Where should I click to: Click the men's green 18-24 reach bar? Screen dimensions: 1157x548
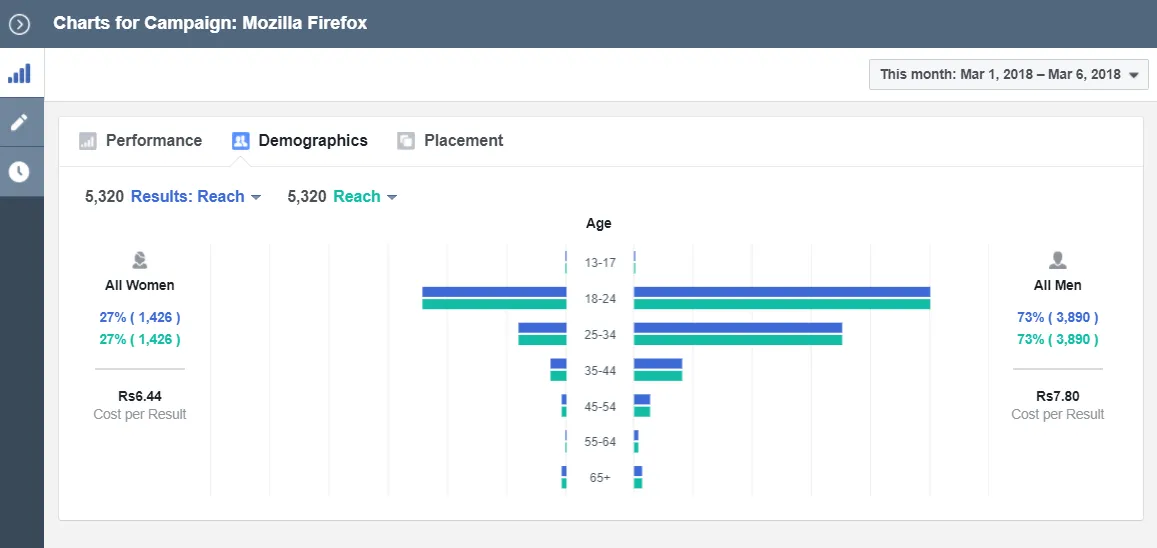[781, 304]
